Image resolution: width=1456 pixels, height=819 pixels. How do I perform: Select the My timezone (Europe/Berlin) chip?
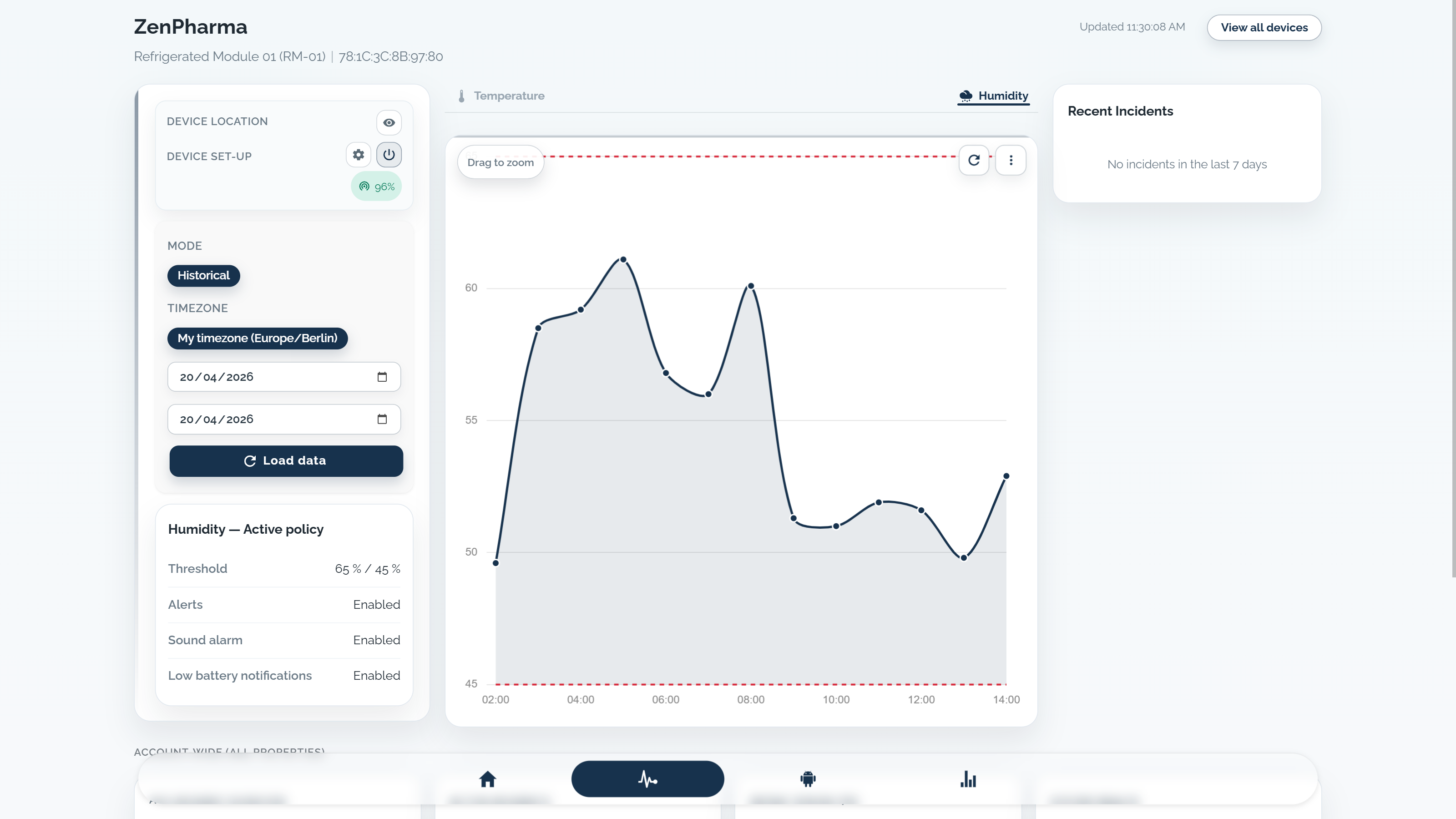(x=257, y=338)
